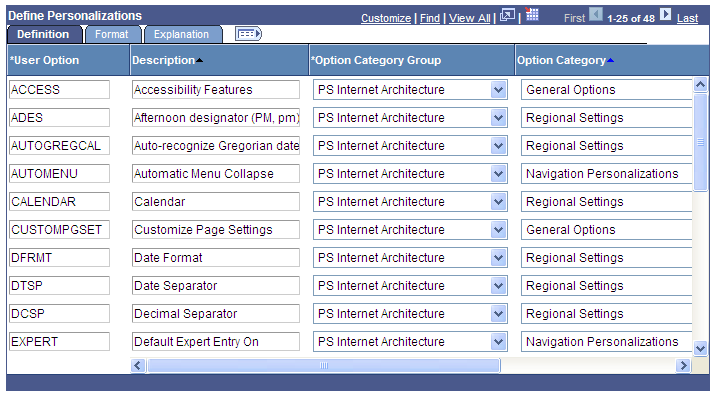Click vertical scrollbar down arrow
716x397 pixels.
click(700, 349)
